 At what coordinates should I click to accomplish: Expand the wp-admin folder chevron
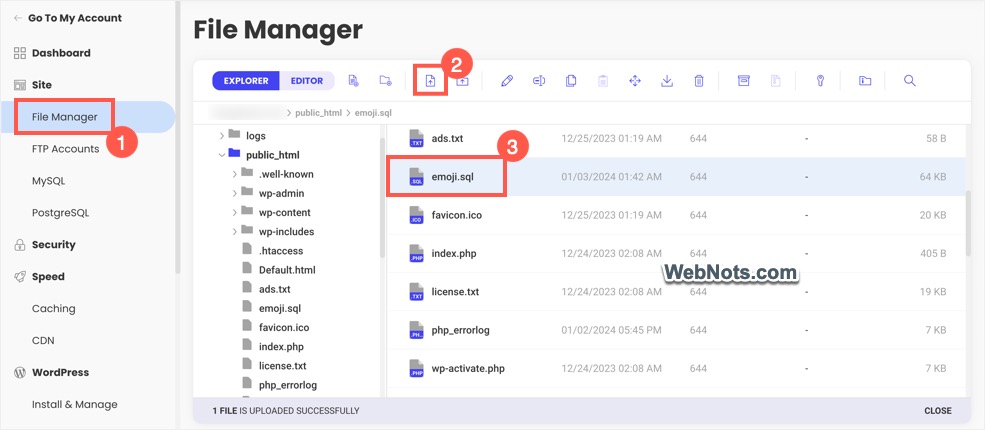coord(234,193)
